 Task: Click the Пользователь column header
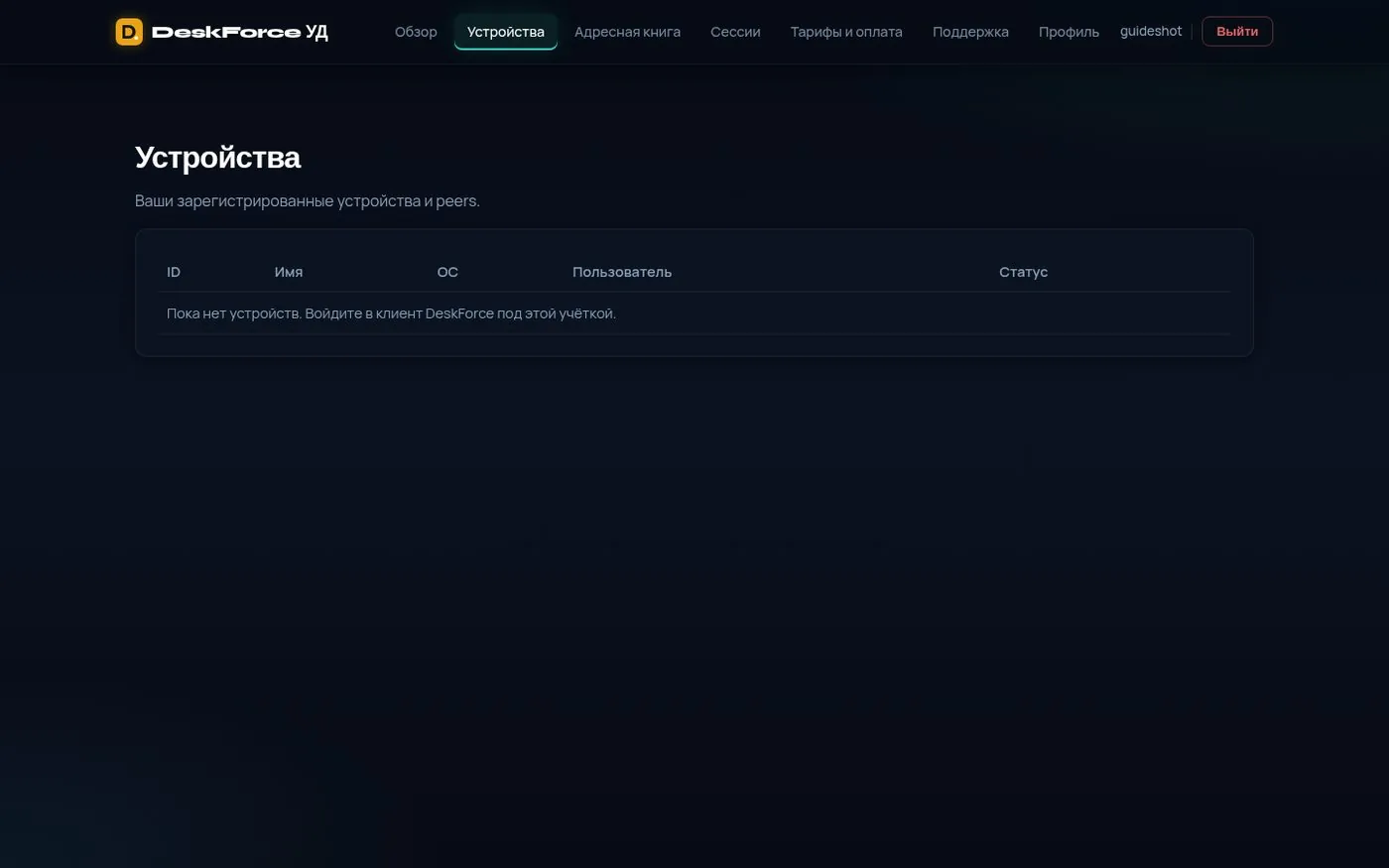coord(622,272)
